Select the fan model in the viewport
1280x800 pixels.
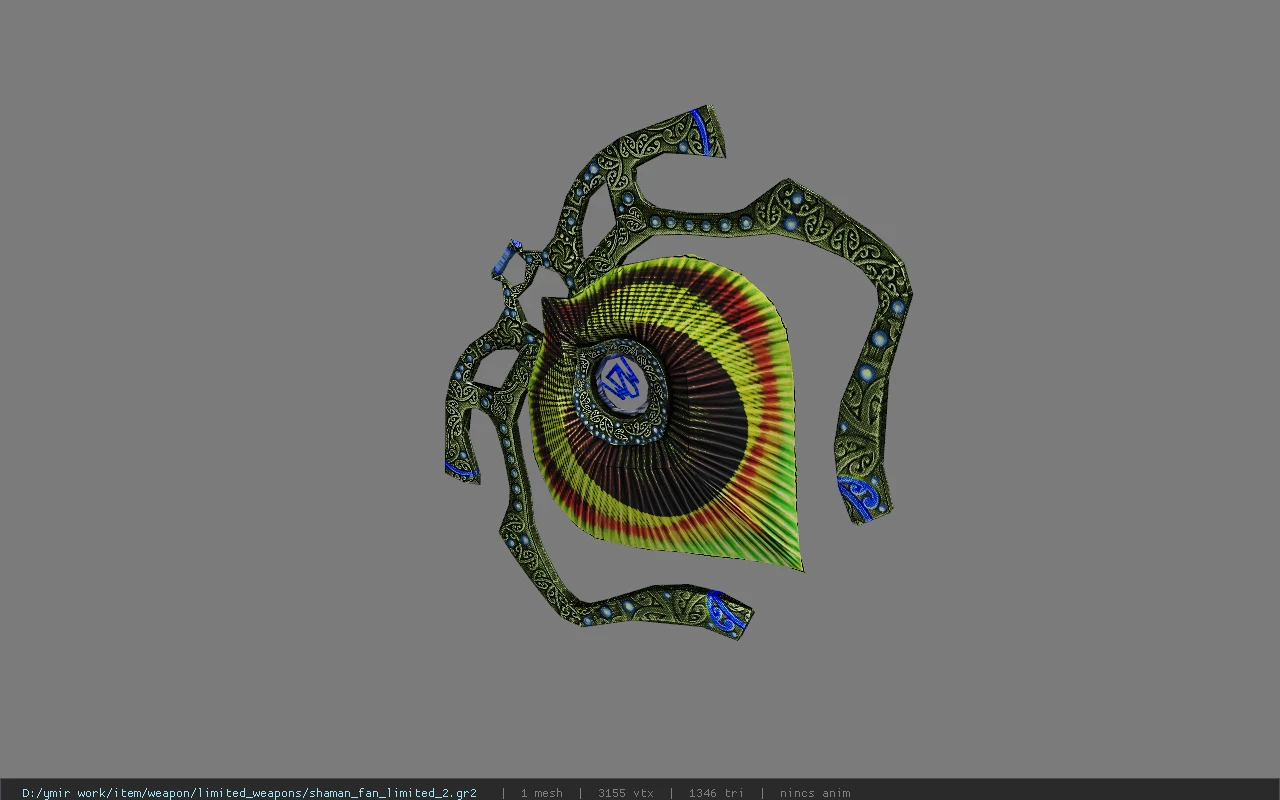[x=678, y=372]
